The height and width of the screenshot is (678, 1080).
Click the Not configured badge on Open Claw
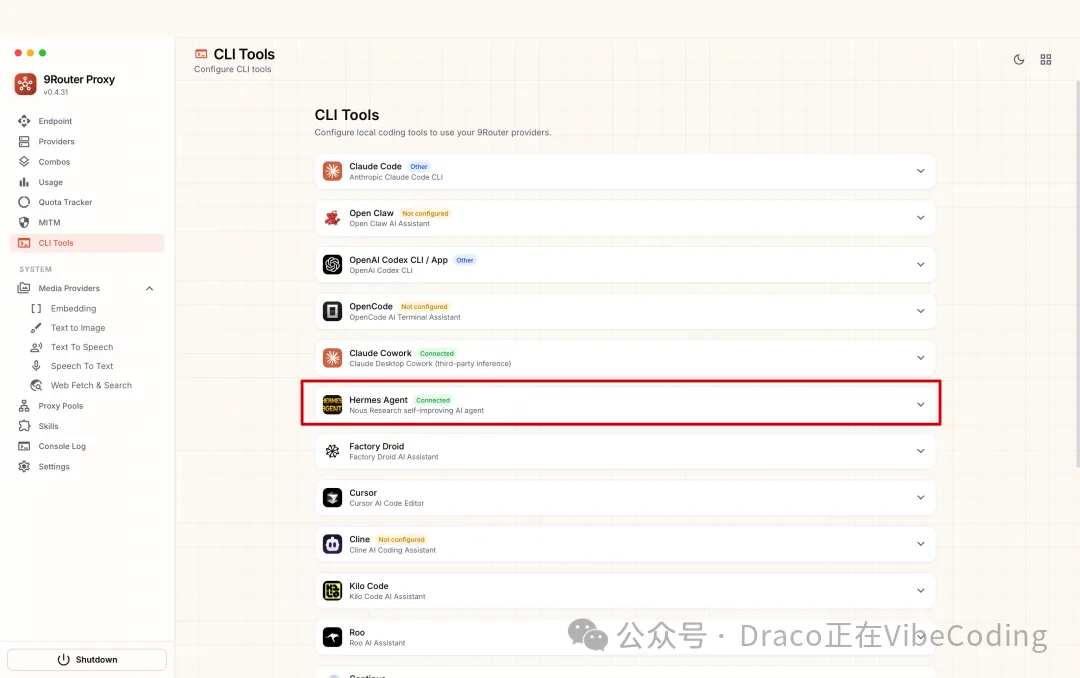tap(425, 214)
